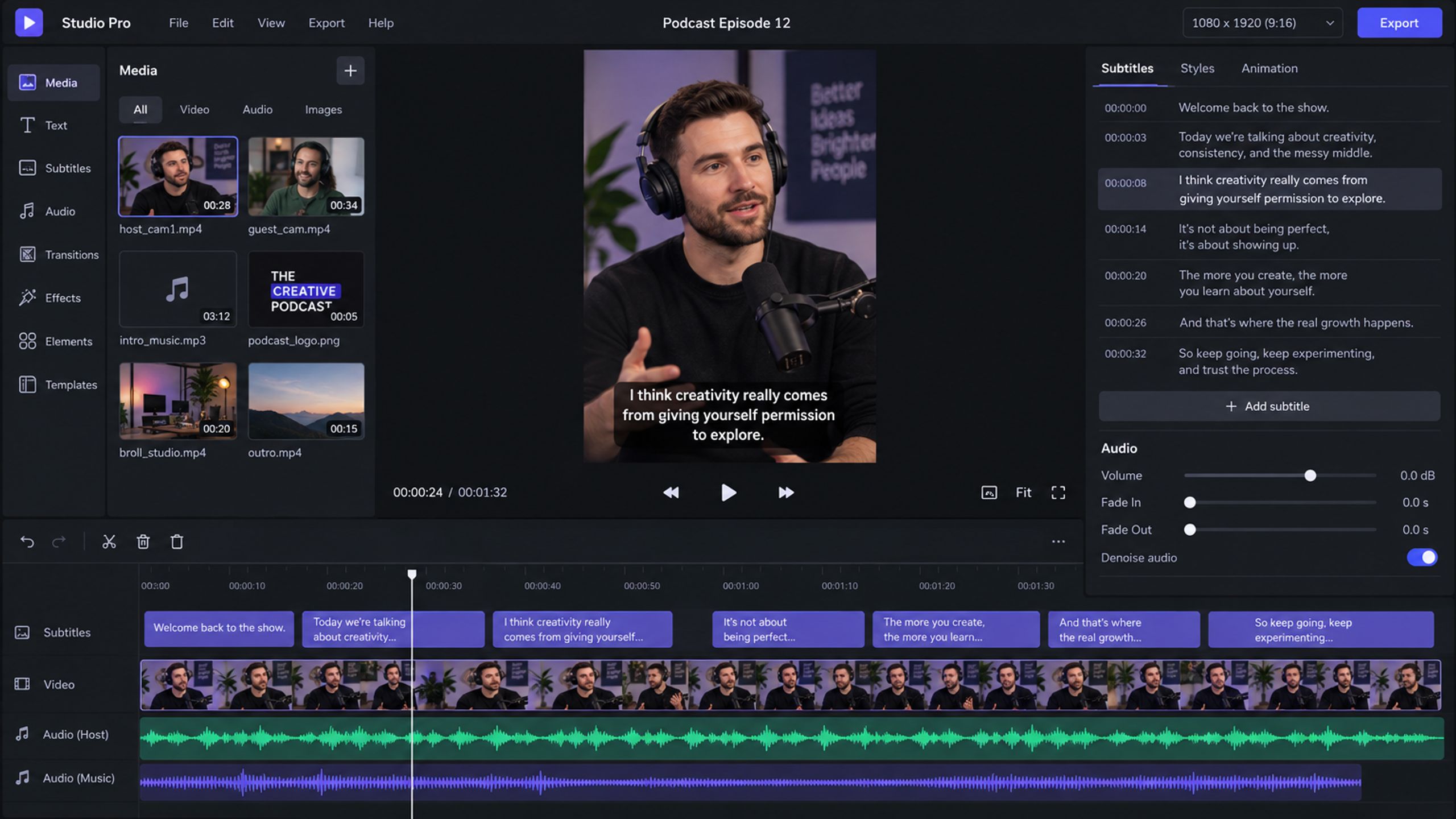Undo the last action
The image size is (1456, 819).
(x=27, y=541)
